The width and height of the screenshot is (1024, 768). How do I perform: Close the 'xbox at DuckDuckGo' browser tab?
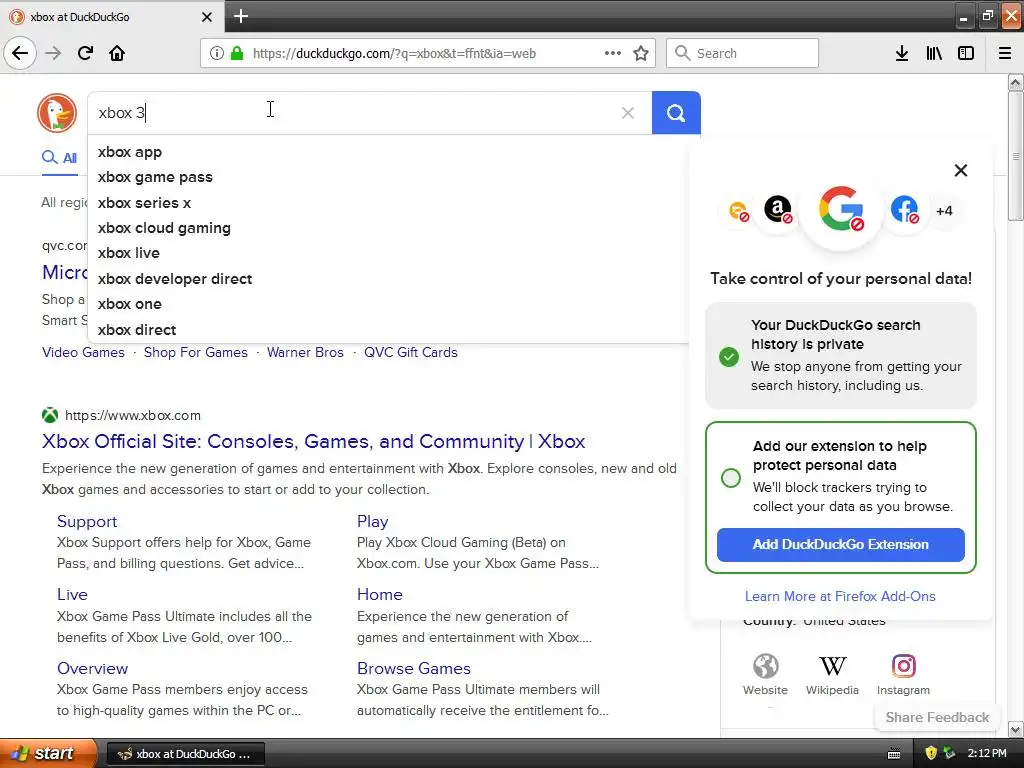[206, 16]
